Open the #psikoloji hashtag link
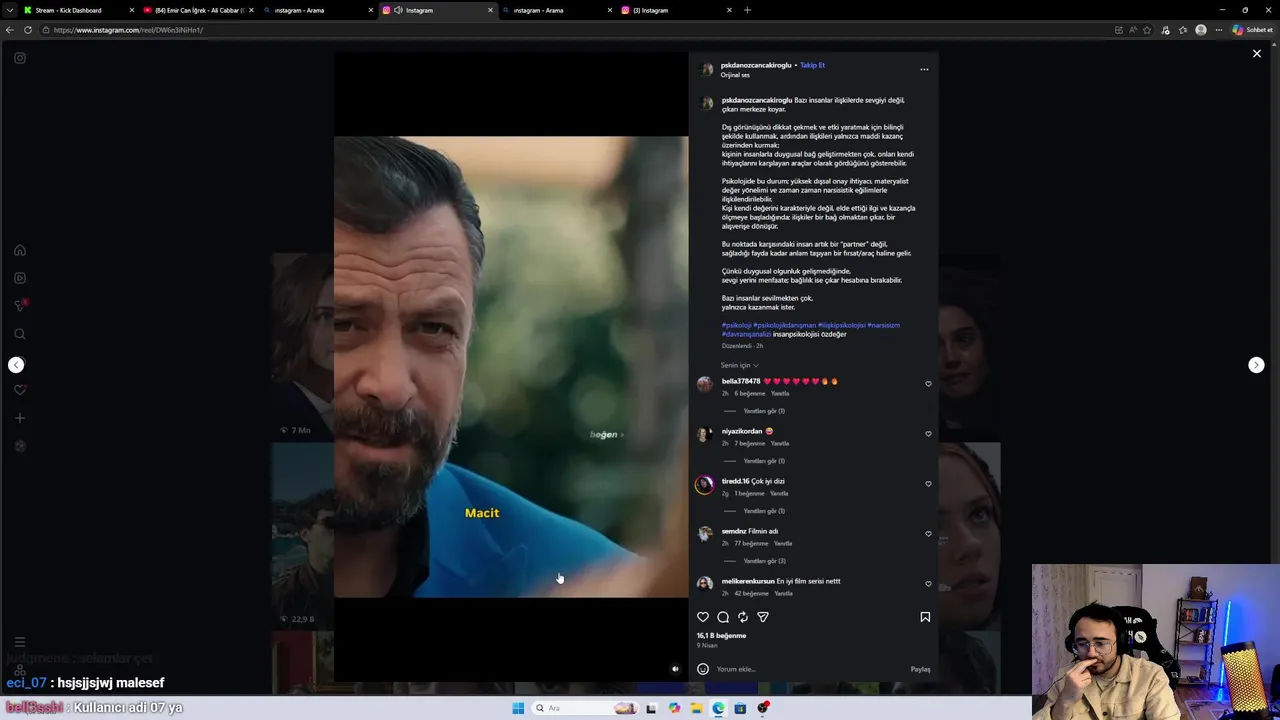This screenshot has height=720, width=1280. tap(736, 325)
